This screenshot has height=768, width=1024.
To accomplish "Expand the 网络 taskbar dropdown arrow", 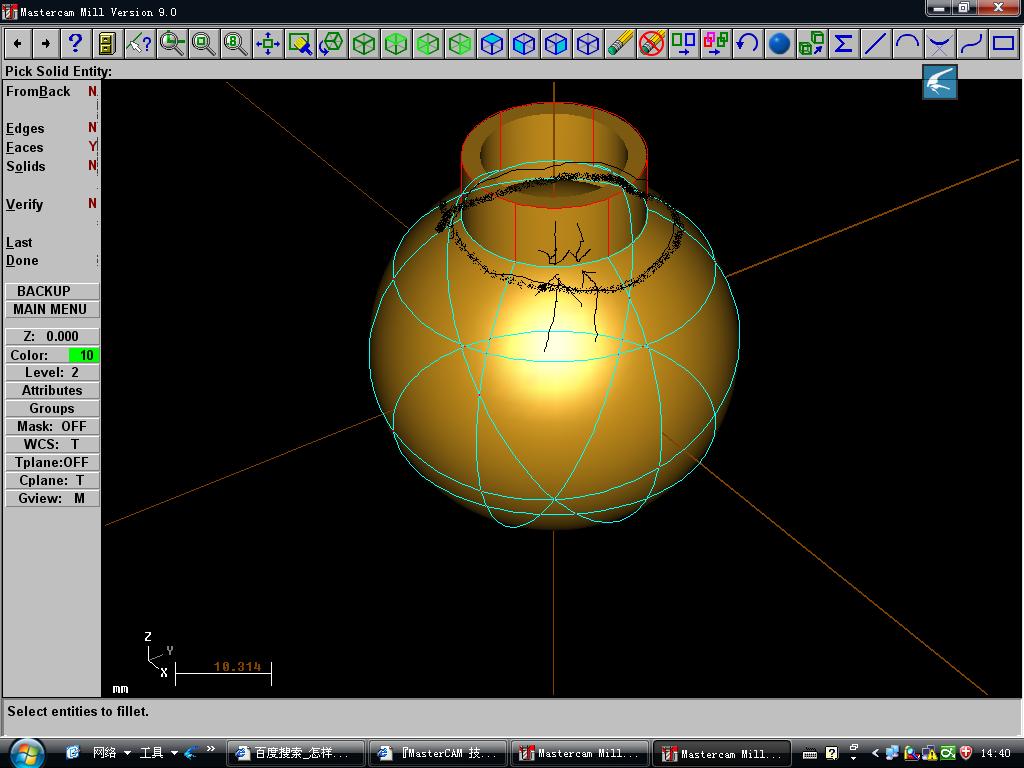I will tap(127, 753).
